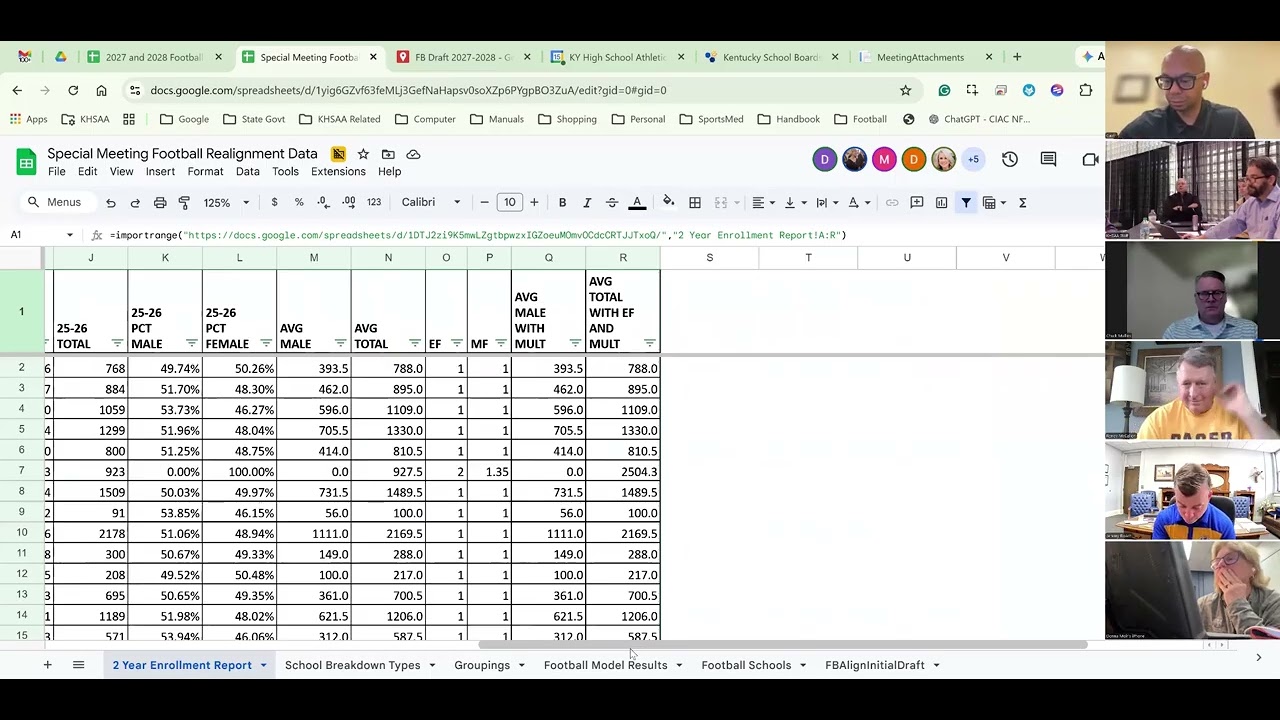Open the Google Sheets home icon
This screenshot has width=1280, height=720.
26,161
